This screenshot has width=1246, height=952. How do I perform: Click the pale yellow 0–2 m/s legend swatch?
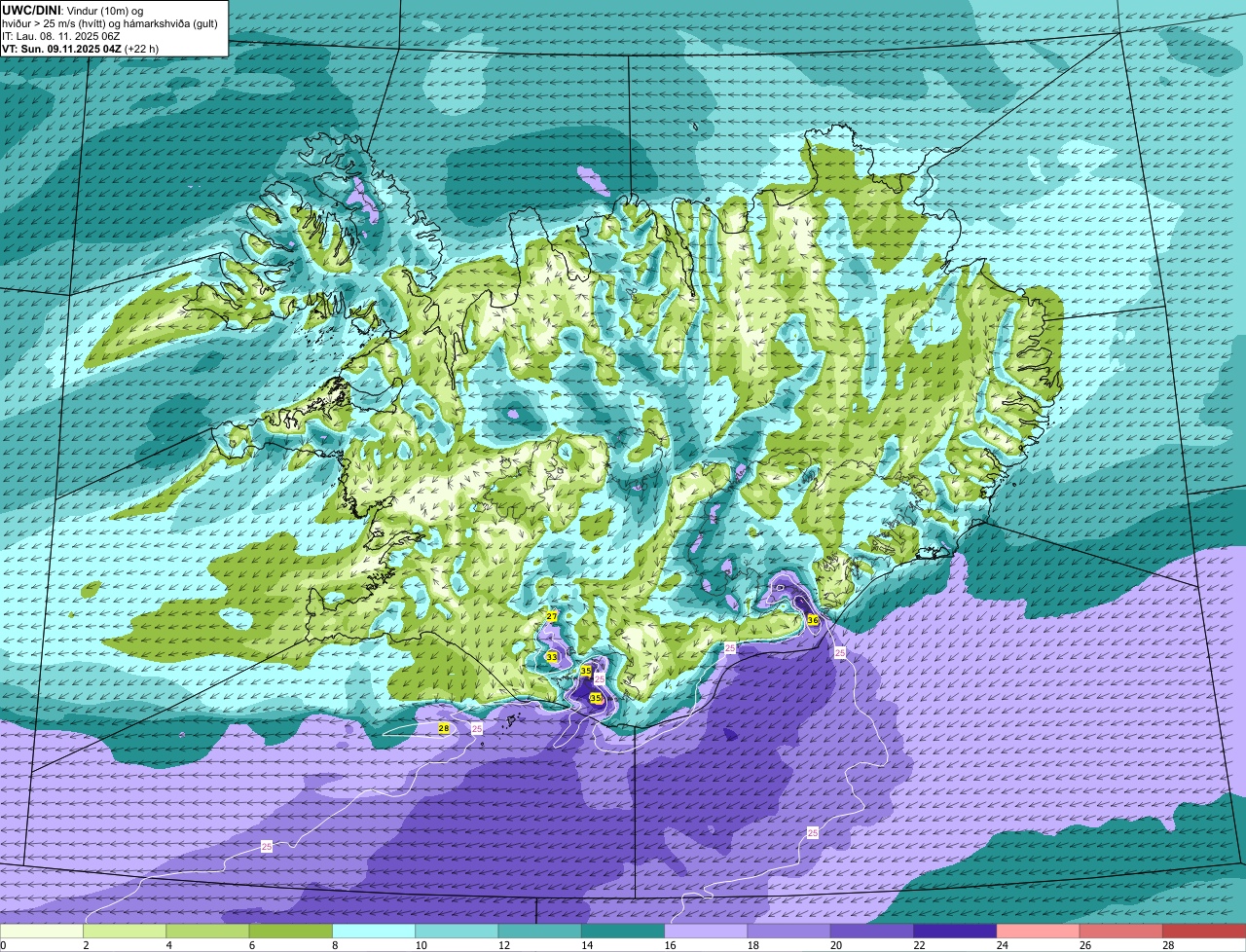42,931
